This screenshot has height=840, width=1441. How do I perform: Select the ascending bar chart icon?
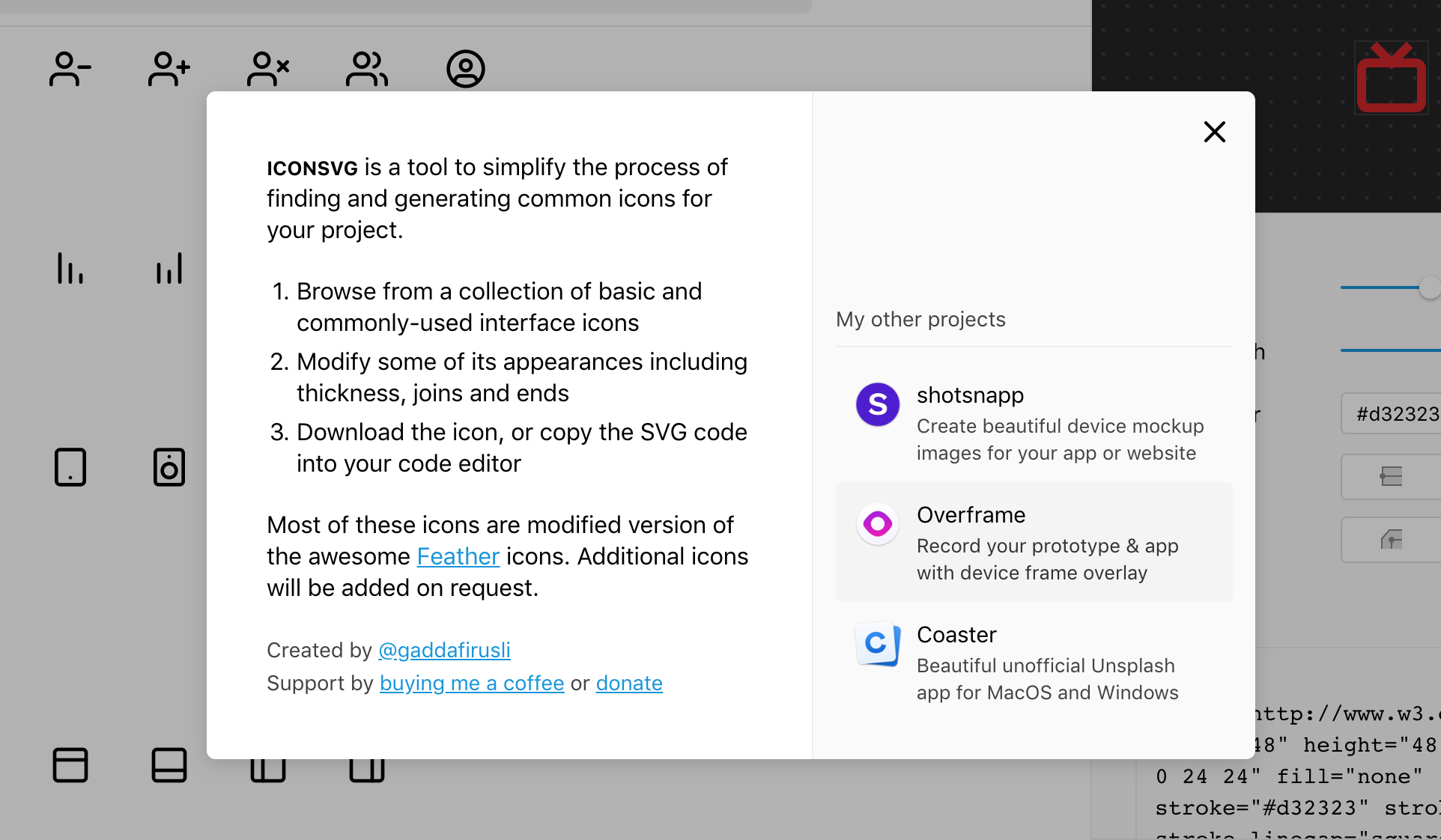169,268
